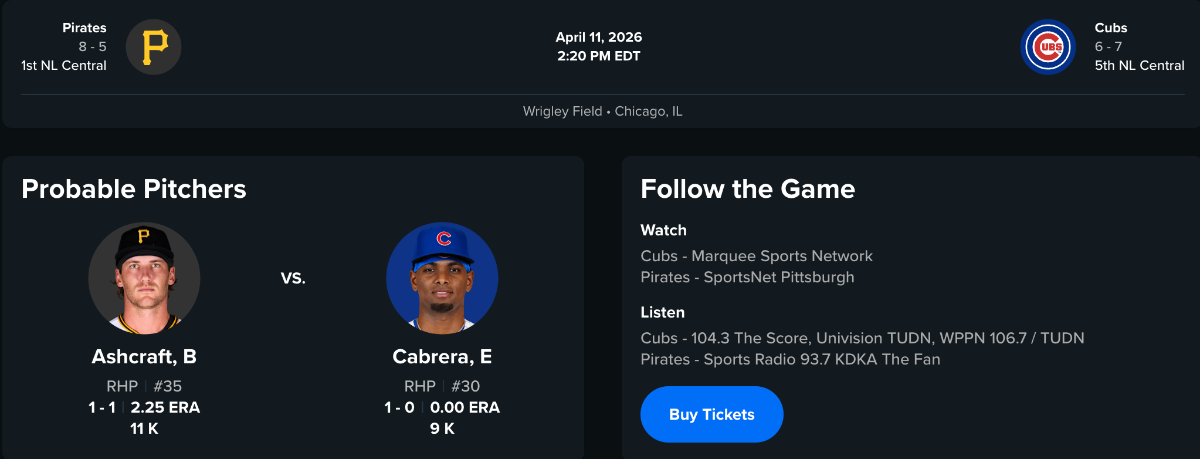Click the Pirates team logo
This screenshot has height=459, width=1200.
click(154, 47)
